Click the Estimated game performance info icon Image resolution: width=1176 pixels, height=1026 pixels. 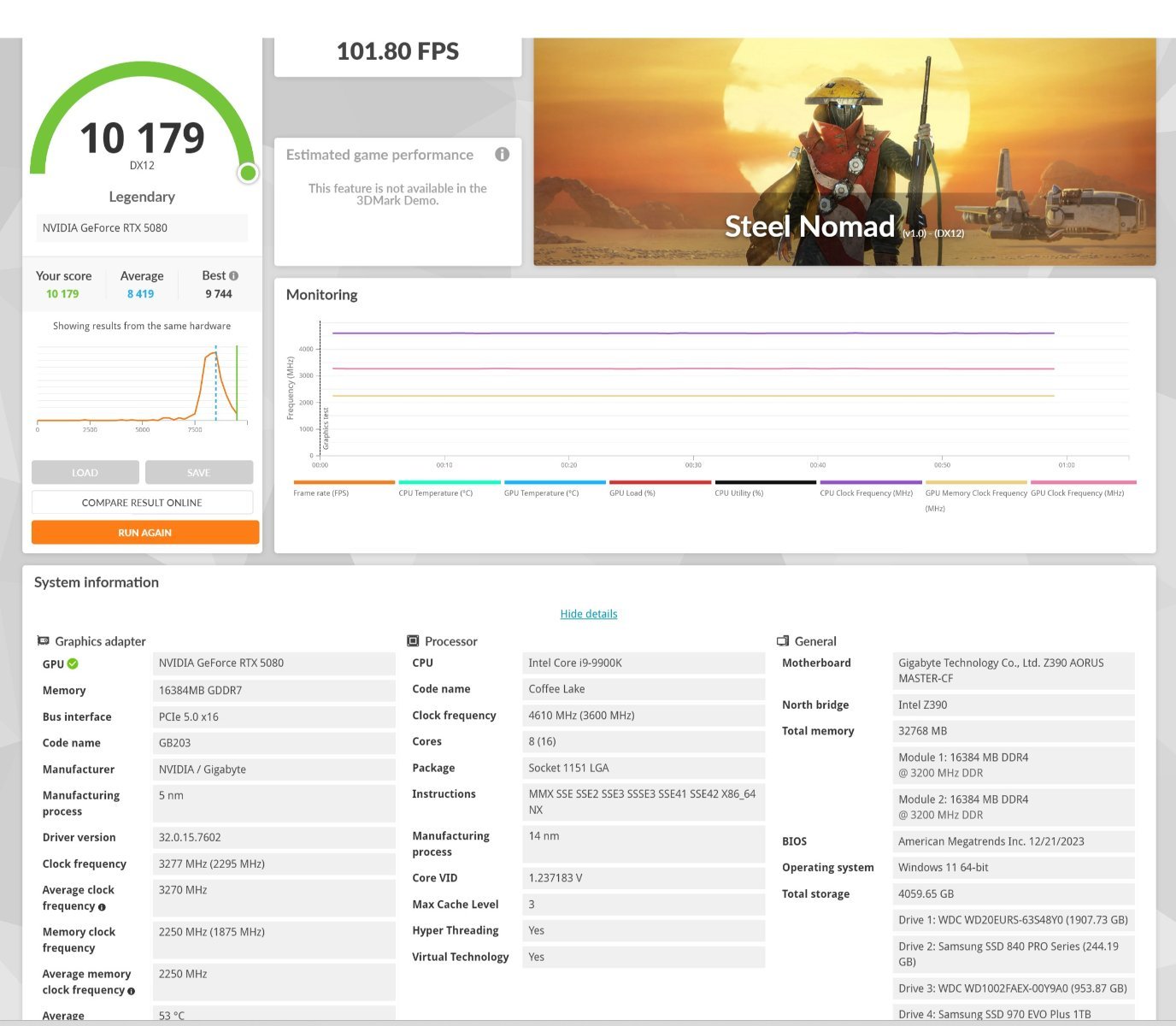[503, 154]
